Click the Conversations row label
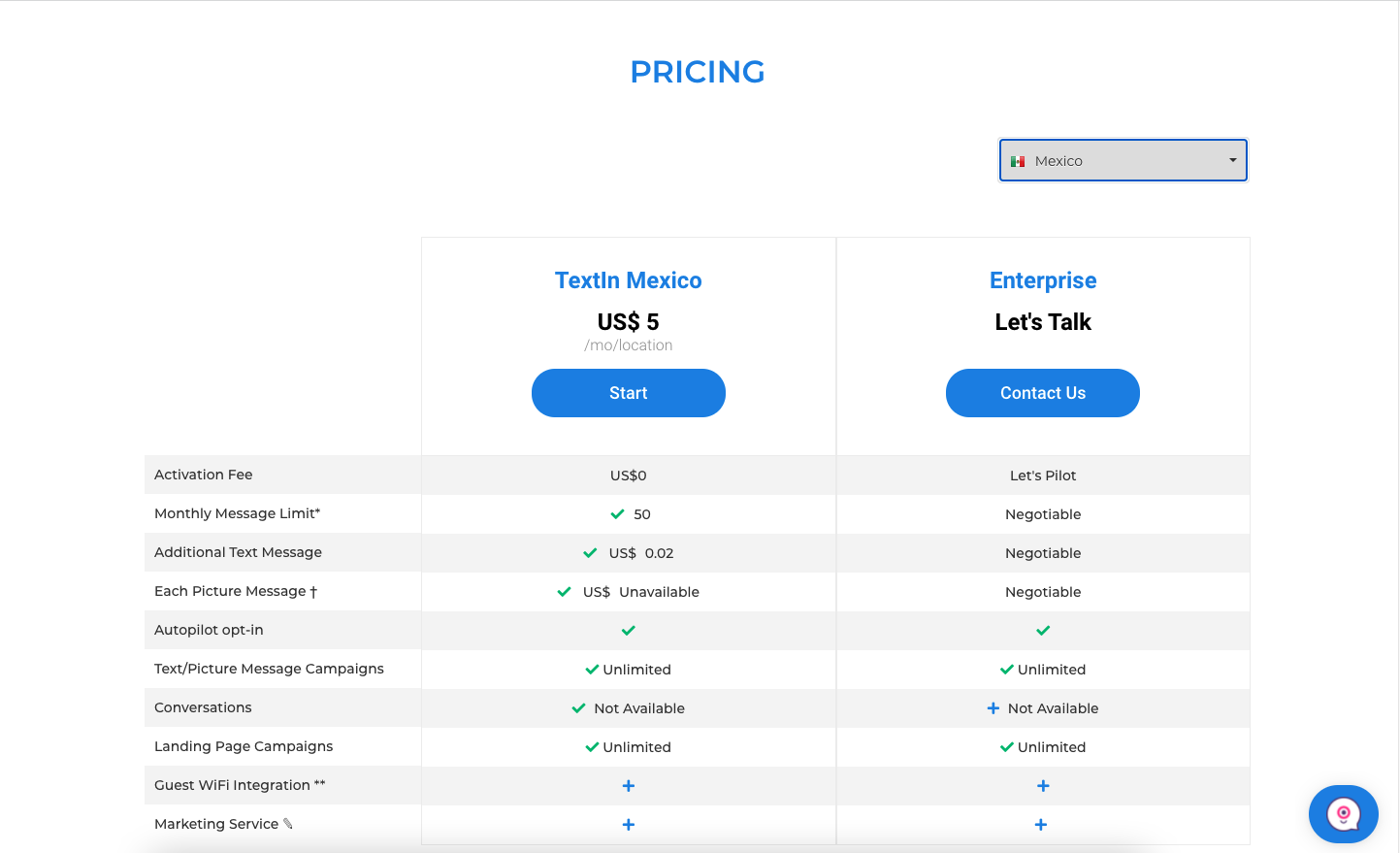Screen dimensions: 1400x853 pos(203,707)
